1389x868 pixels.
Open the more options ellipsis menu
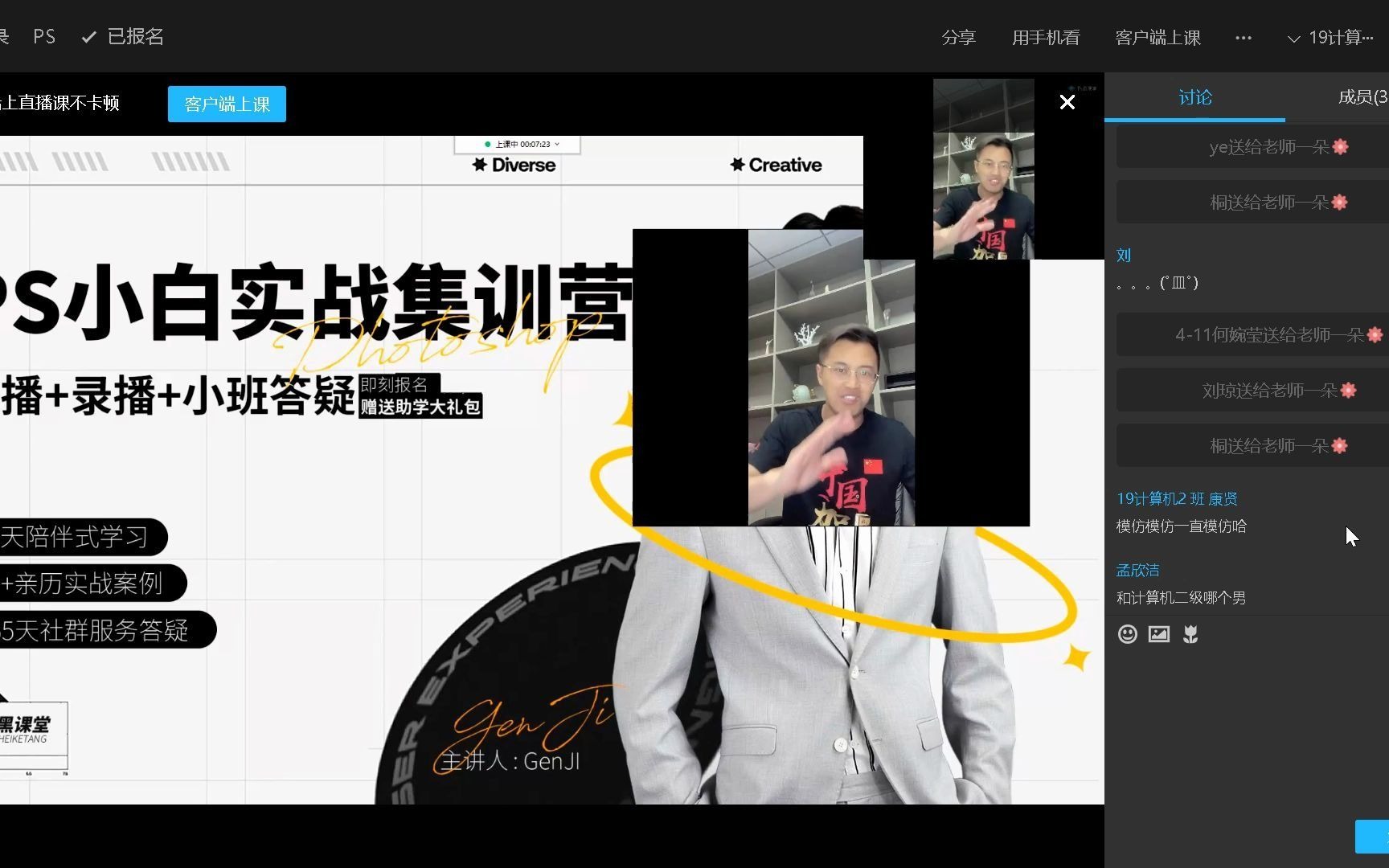pos(1244,38)
